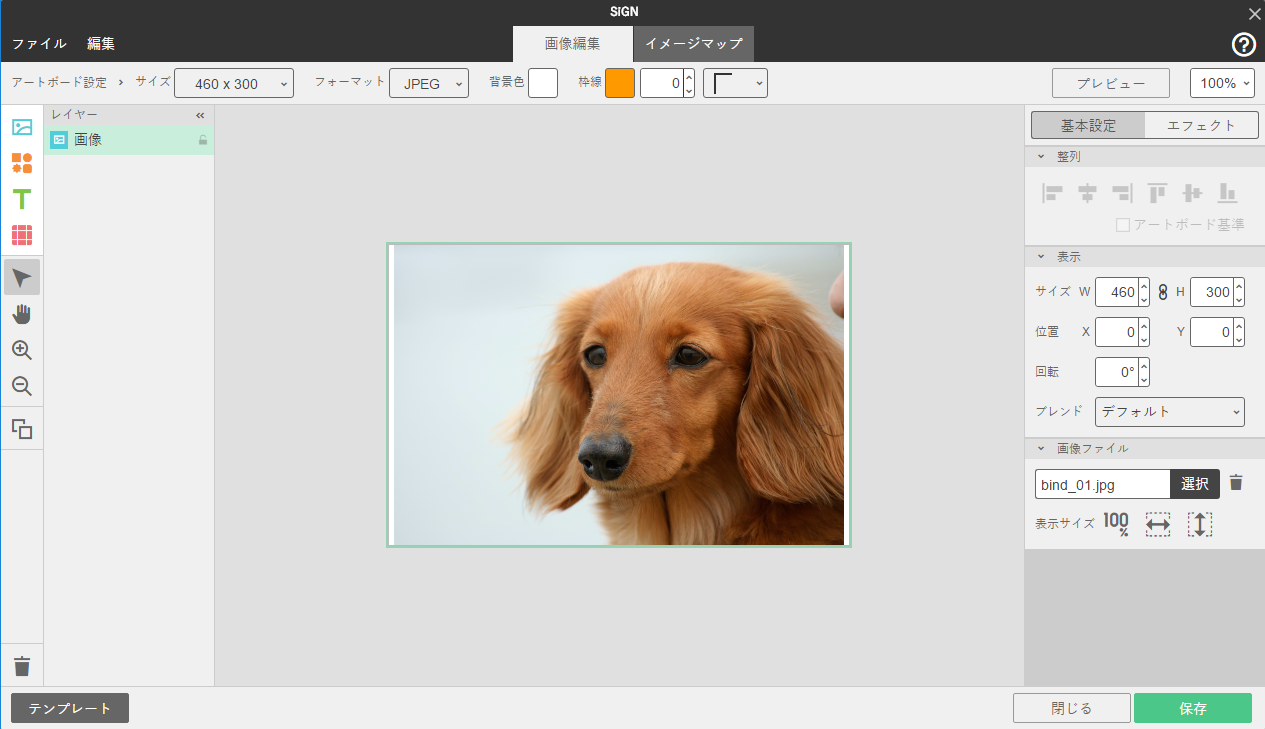Select the dog image on canvas
Viewport: 1265px width, 729px height.
pyautogui.click(x=619, y=395)
